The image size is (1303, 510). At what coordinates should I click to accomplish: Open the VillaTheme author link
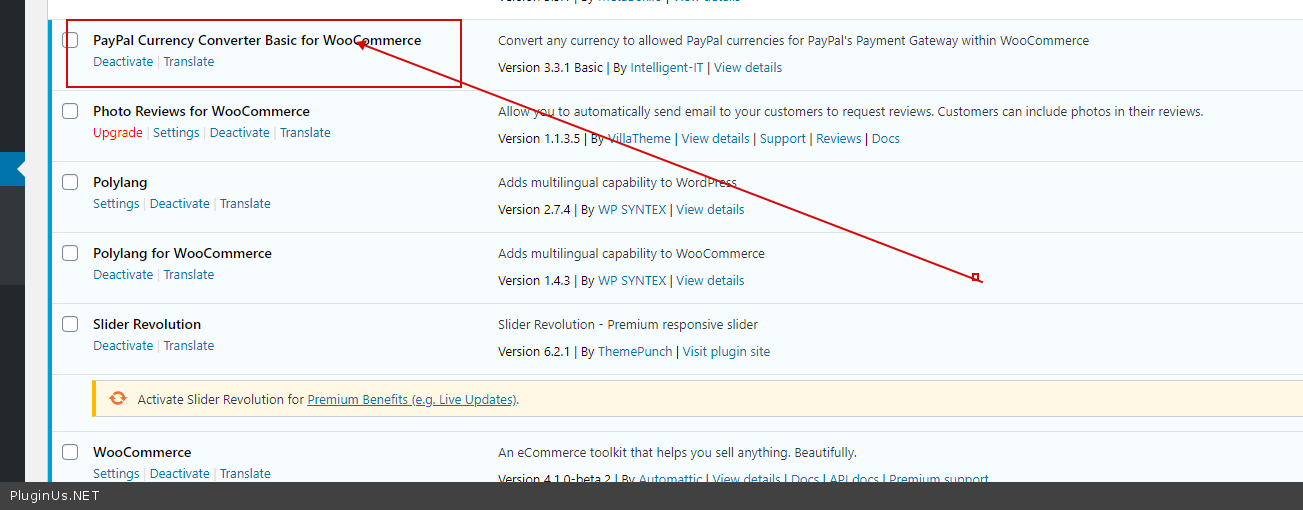pyautogui.click(x=639, y=139)
